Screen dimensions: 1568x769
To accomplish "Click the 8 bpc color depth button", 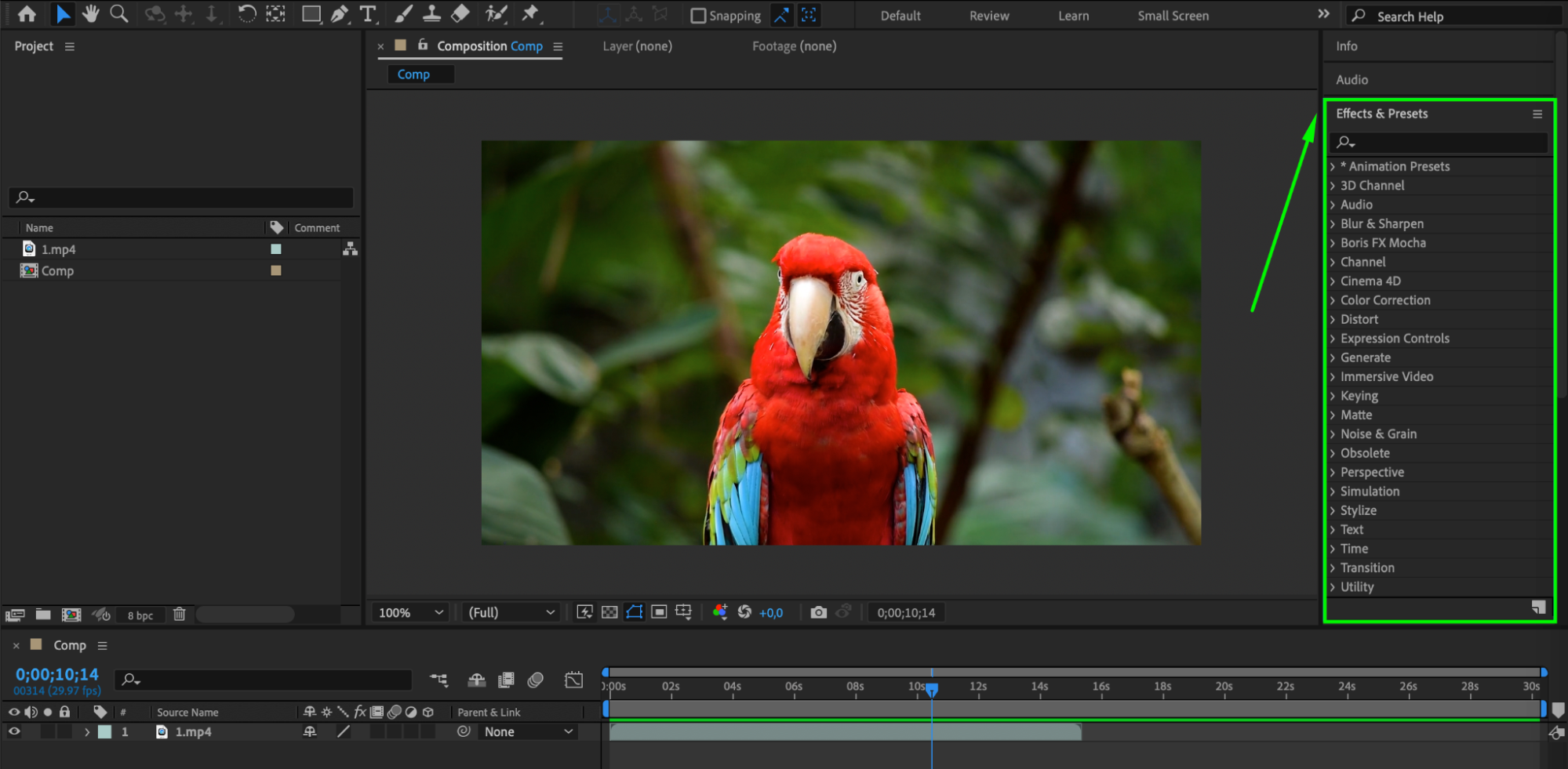I will [x=140, y=615].
